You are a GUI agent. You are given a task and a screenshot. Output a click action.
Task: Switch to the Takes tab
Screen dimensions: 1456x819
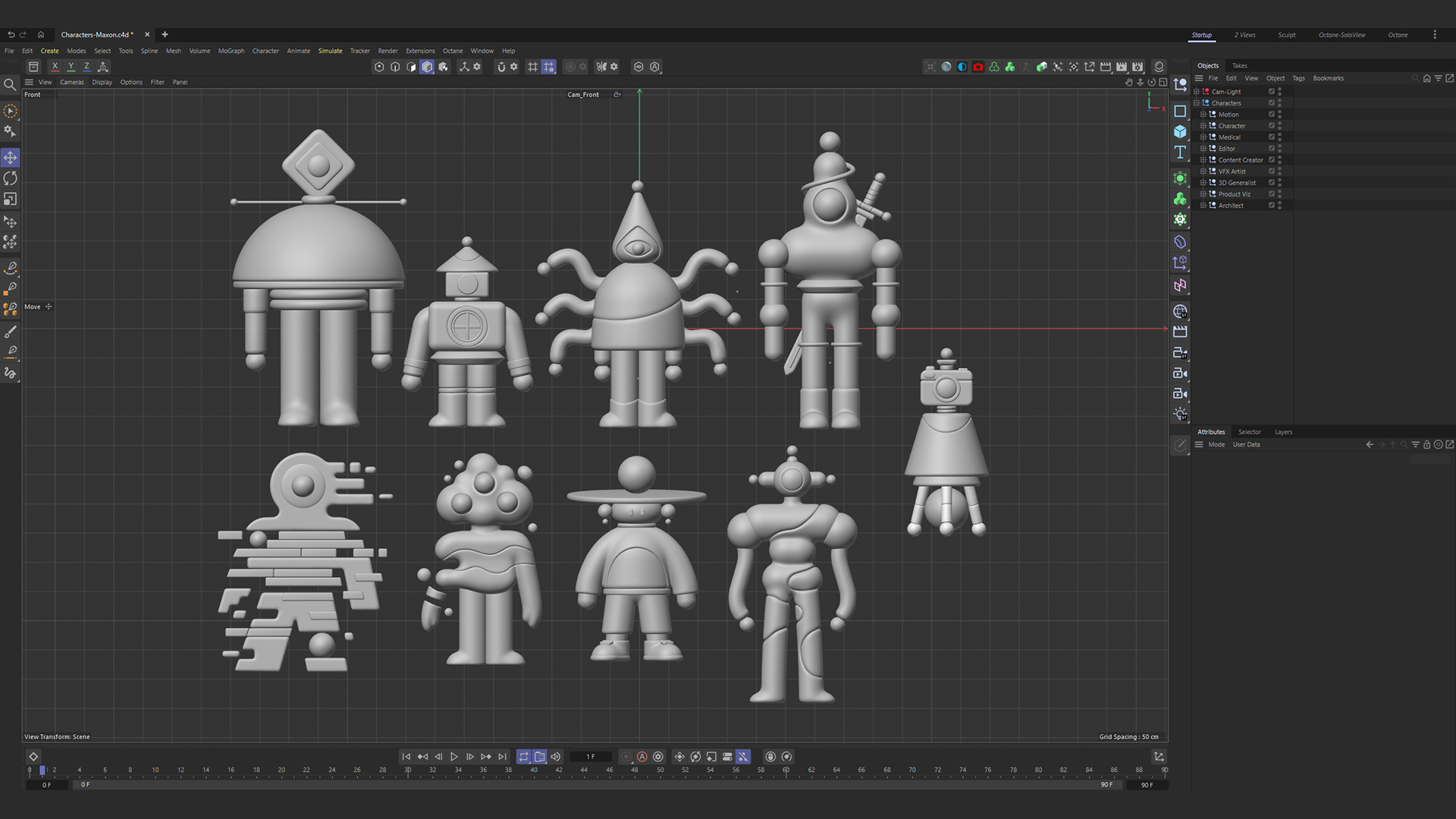tap(1239, 66)
